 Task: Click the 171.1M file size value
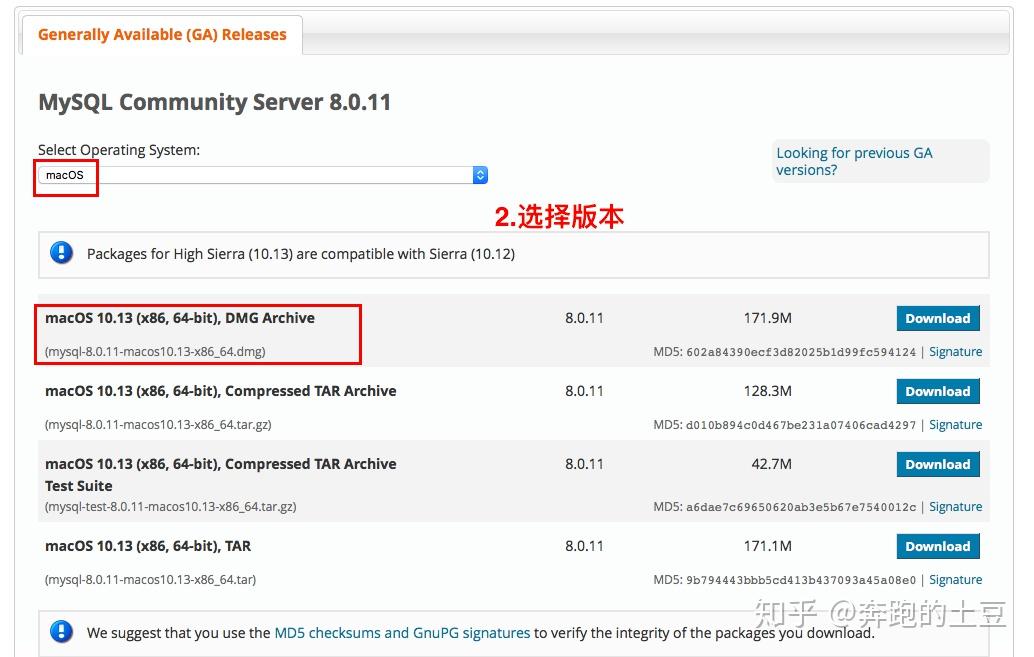point(768,546)
